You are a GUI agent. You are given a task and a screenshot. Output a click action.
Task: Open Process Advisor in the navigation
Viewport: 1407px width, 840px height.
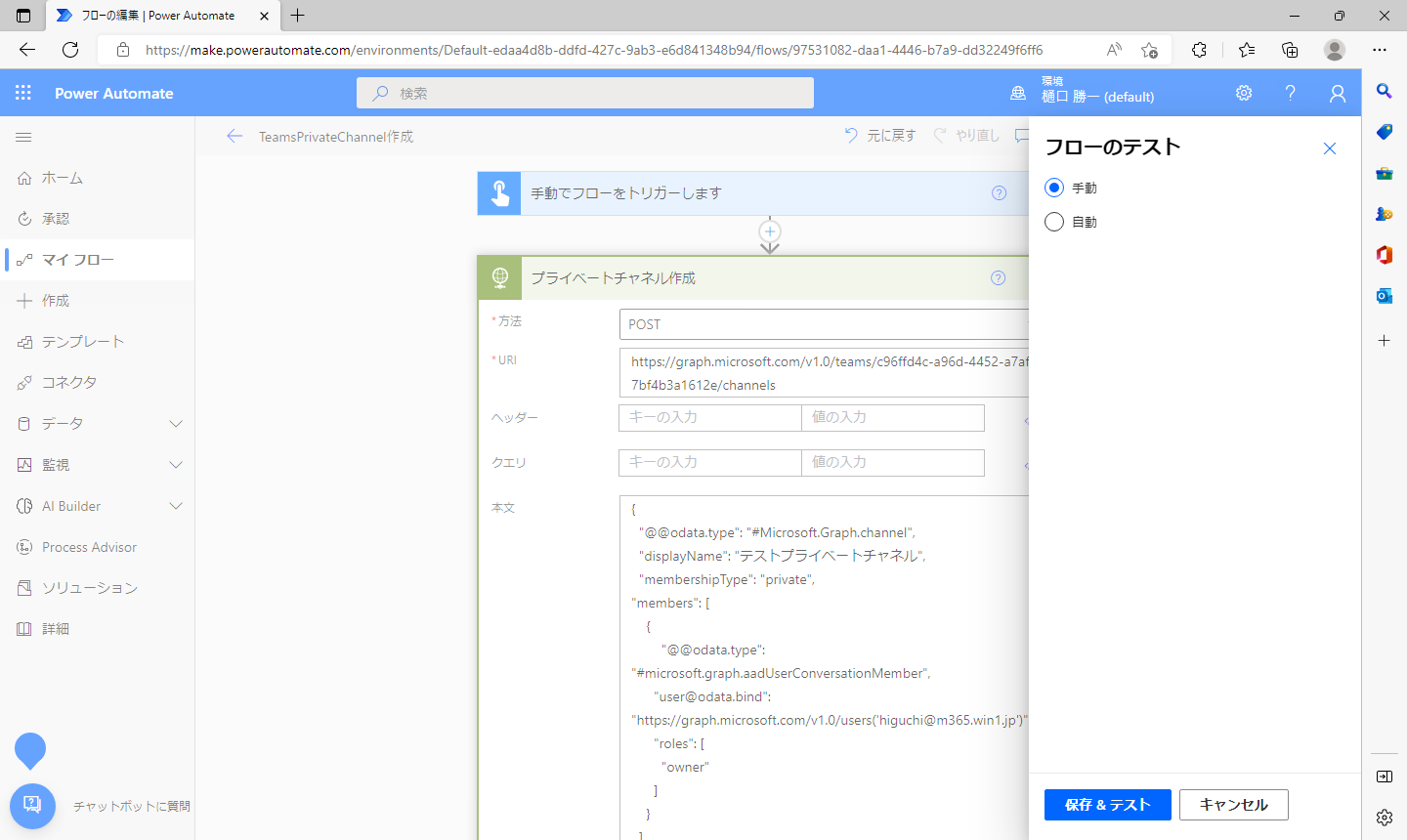tap(98, 547)
